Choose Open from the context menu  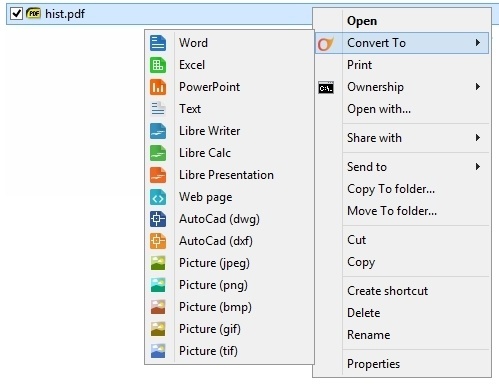click(x=362, y=21)
